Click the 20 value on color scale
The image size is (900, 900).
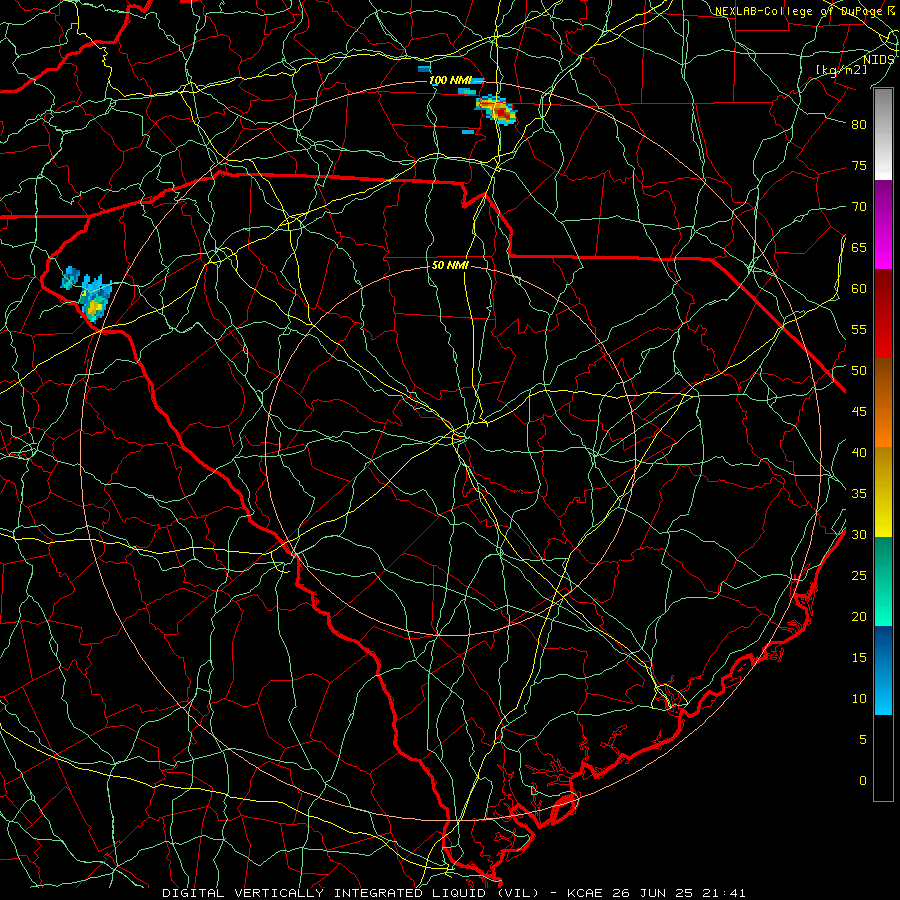[859, 616]
